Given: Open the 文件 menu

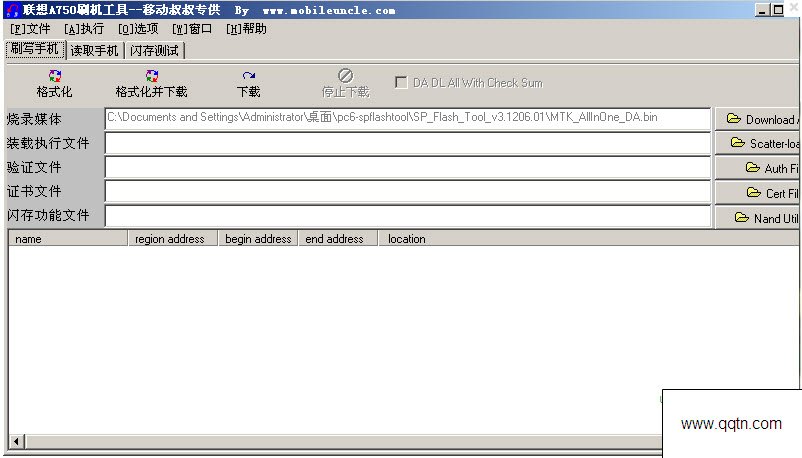Looking at the screenshot, I should (x=30, y=29).
